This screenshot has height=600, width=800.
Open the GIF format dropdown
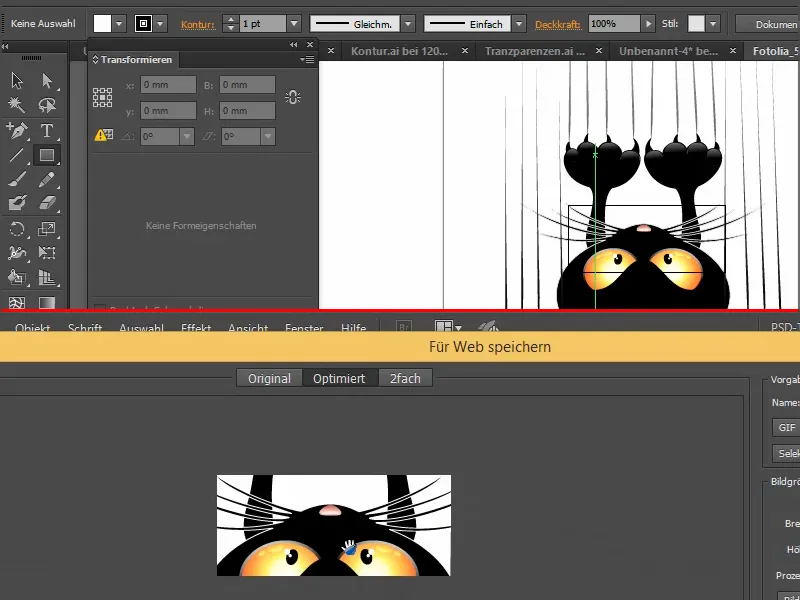coord(786,428)
